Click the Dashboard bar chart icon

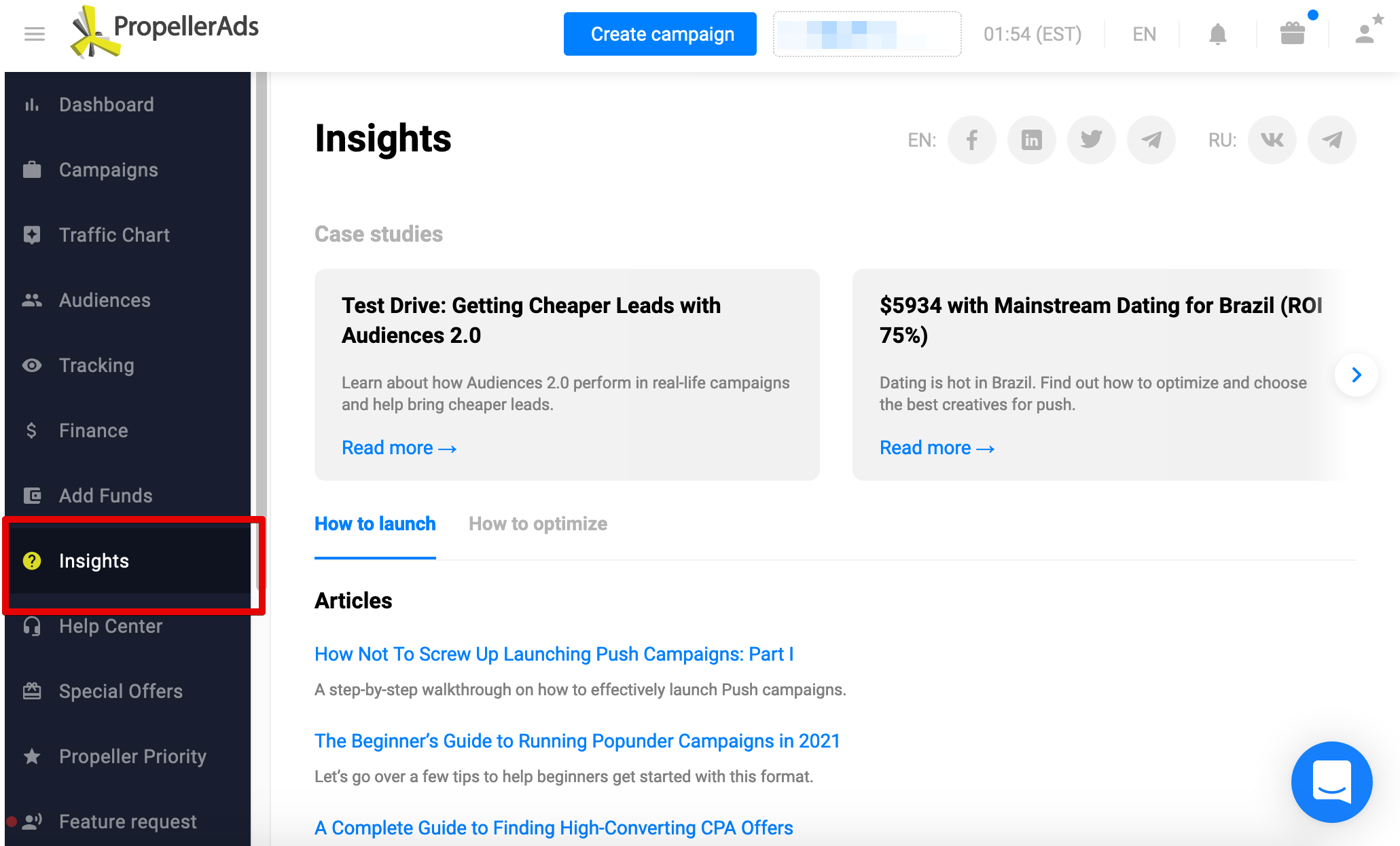(32, 105)
